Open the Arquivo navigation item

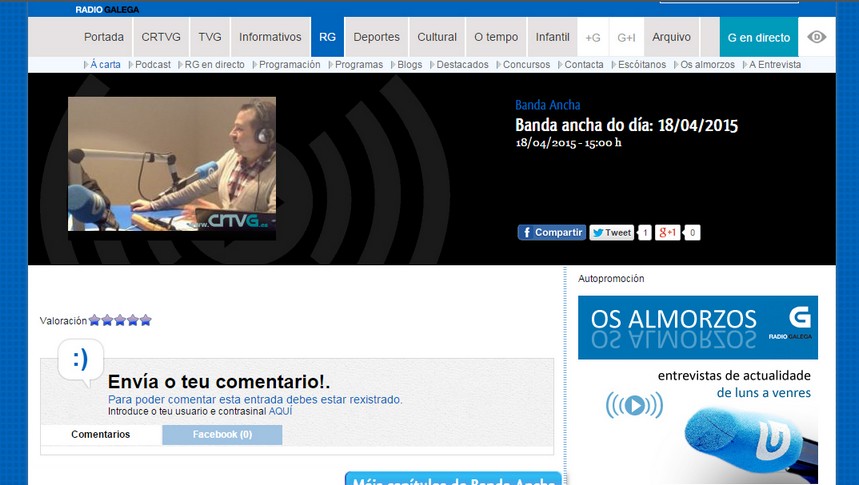[x=672, y=37]
